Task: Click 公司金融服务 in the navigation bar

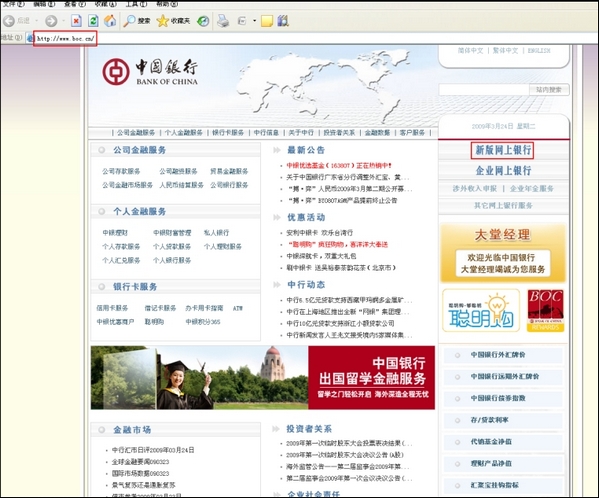Action: pos(136,133)
